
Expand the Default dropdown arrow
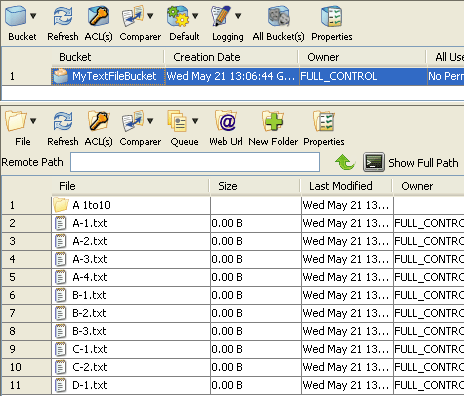click(195, 16)
